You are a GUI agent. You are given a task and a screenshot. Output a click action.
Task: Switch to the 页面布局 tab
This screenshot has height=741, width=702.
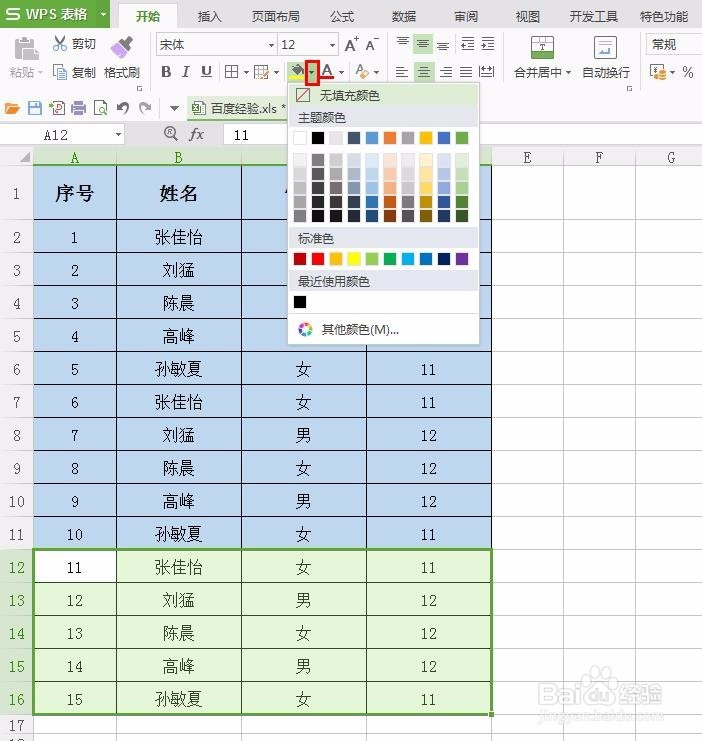point(276,17)
